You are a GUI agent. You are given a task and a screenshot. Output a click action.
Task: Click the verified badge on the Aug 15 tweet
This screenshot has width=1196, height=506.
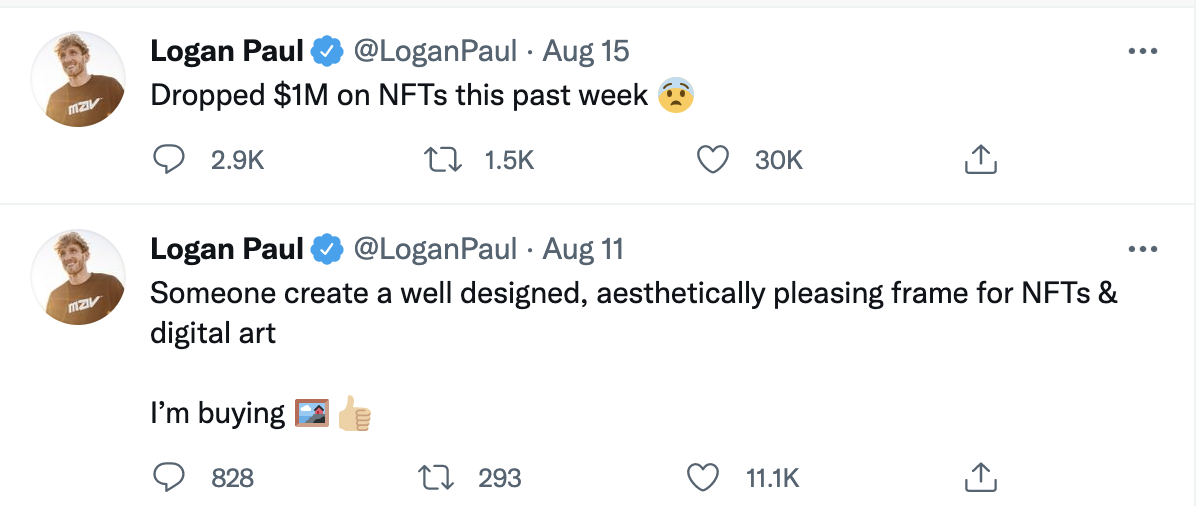[x=328, y=51]
